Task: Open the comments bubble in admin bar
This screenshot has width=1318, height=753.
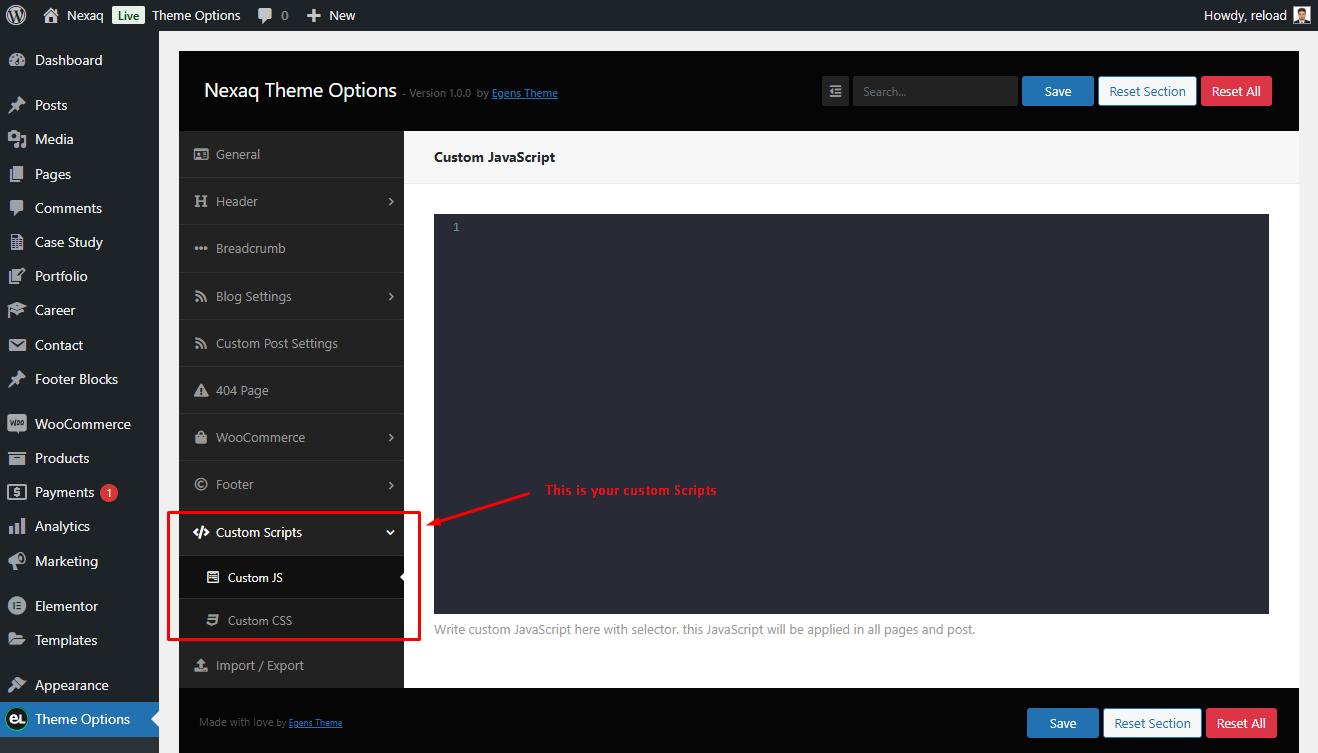Action: click(264, 16)
